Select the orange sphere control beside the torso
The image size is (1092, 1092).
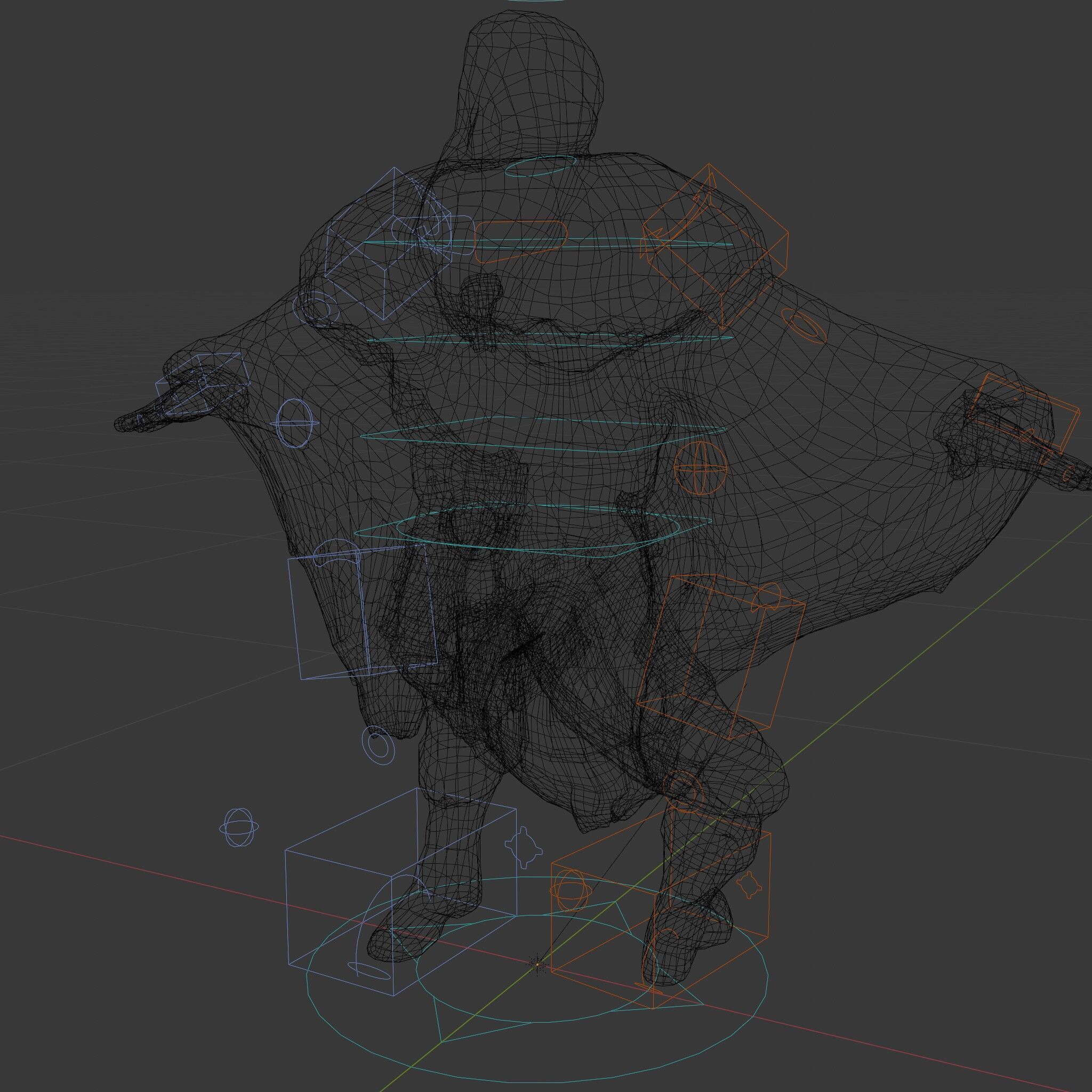point(700,468)
